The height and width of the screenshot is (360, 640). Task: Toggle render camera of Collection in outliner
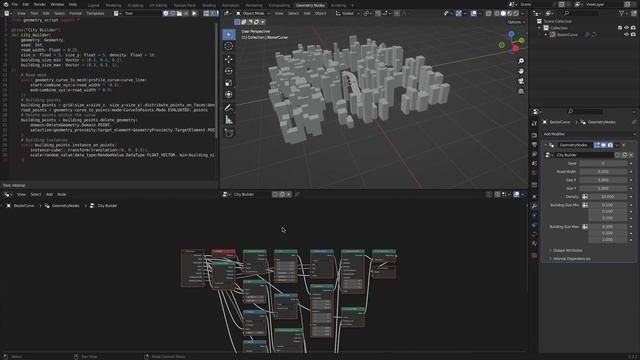point(633,28)
